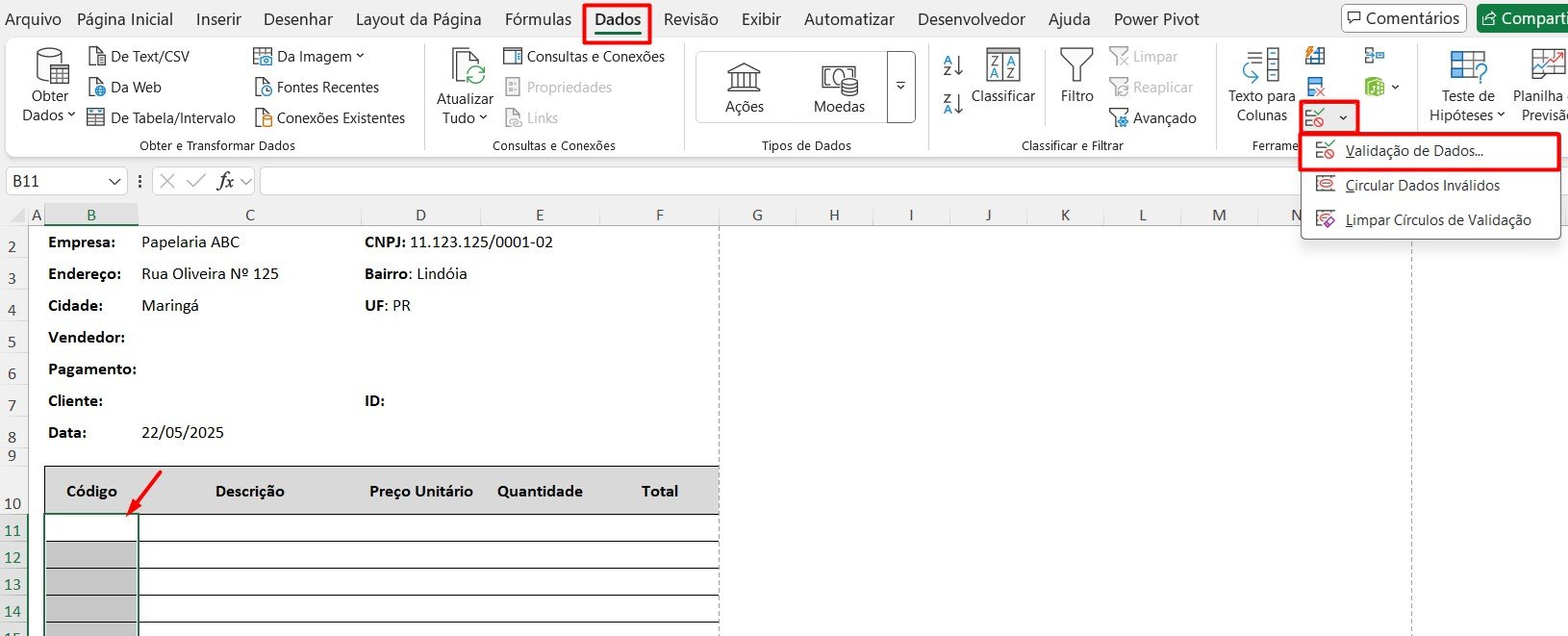Expand the formula bar options arrow
This screenshot has width=1568, height=636.
(x=247, y=181)
